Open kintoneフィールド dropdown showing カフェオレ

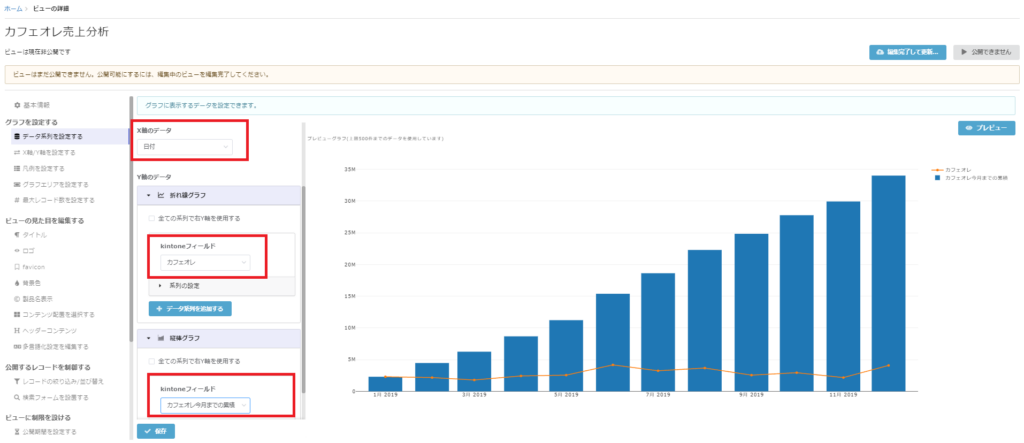pos(205,262)
